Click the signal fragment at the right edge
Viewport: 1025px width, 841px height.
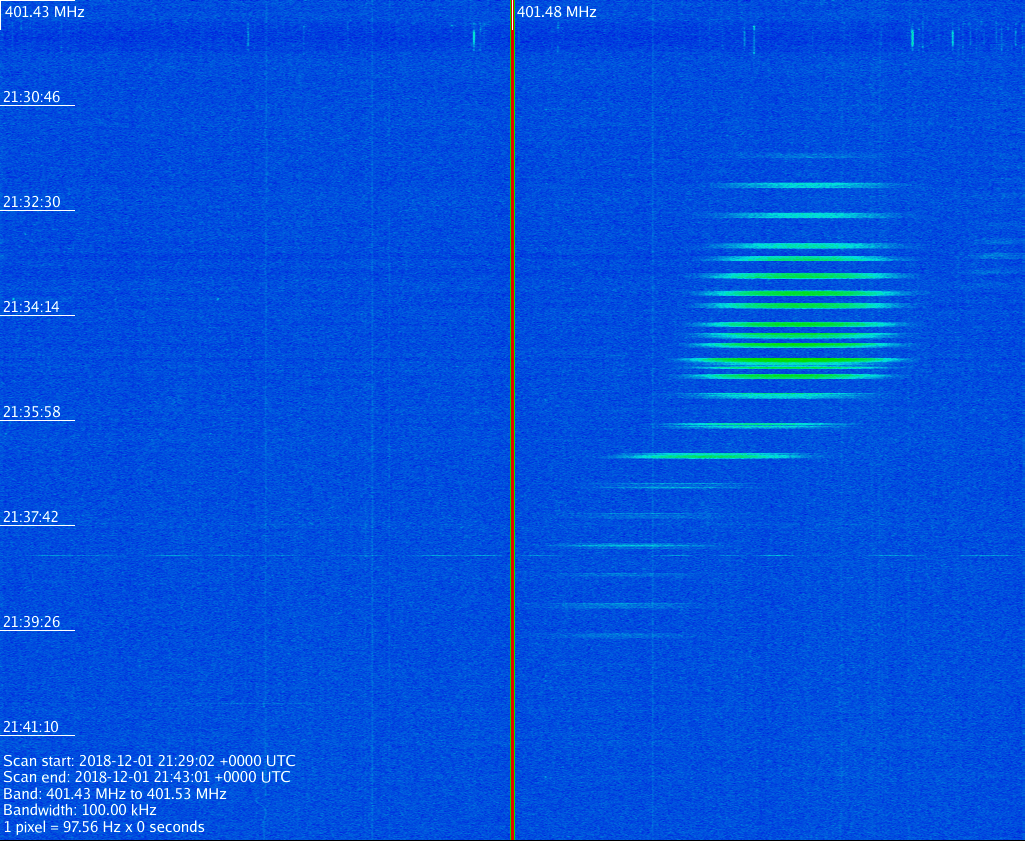pos(998,256)
